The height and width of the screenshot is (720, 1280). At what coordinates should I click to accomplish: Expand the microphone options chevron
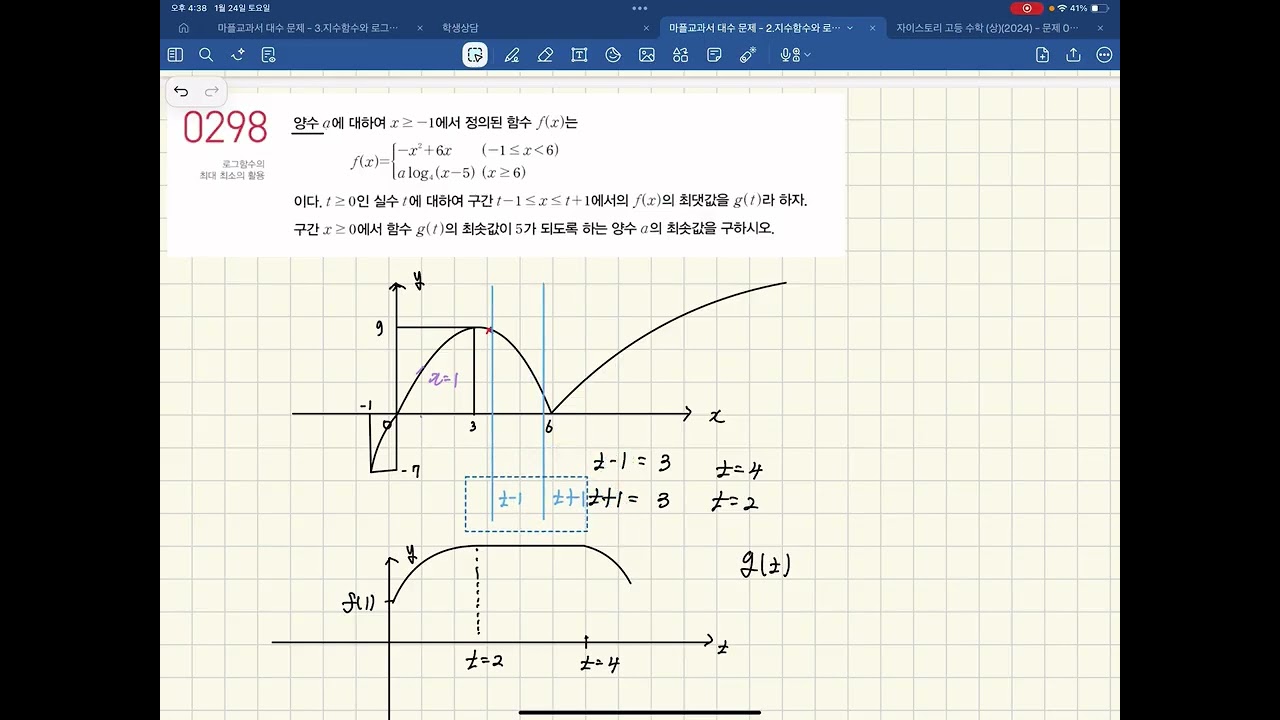pos(807,56)
